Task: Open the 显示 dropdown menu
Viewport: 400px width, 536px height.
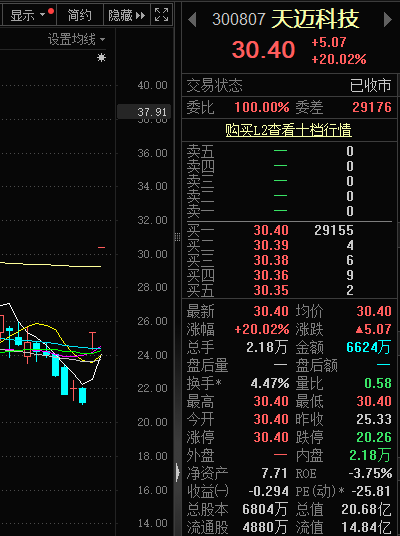Action: pos(29,15)
